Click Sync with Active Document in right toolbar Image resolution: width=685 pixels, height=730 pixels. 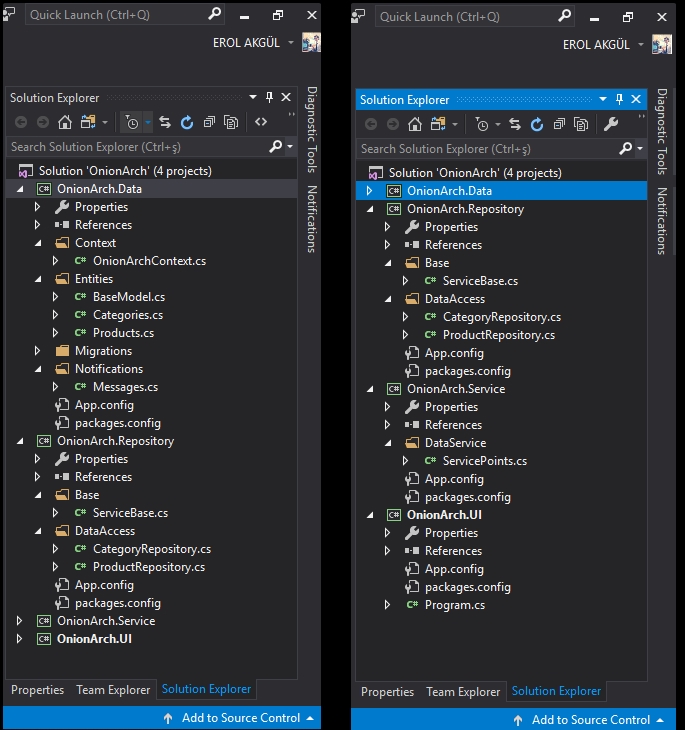tap(515, 125)
